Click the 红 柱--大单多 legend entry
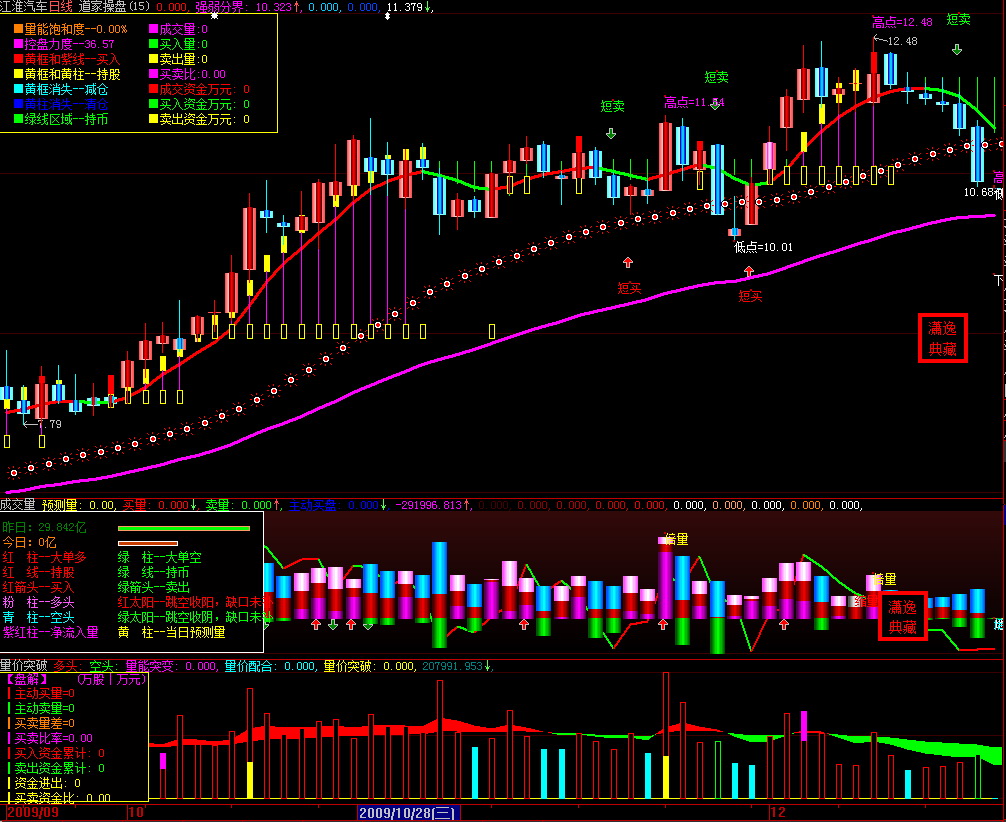Viewport: 1006px width, 822px height. click(44, 558)
